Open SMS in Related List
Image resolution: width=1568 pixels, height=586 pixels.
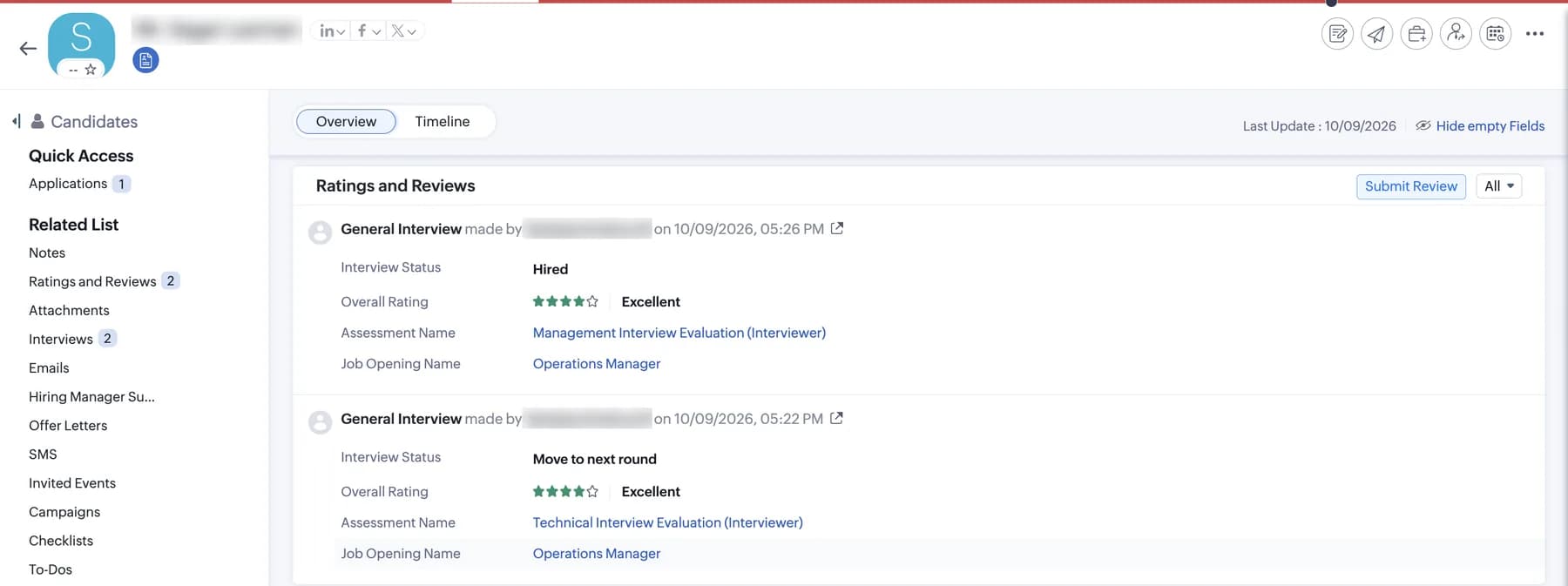coord(43,455)
